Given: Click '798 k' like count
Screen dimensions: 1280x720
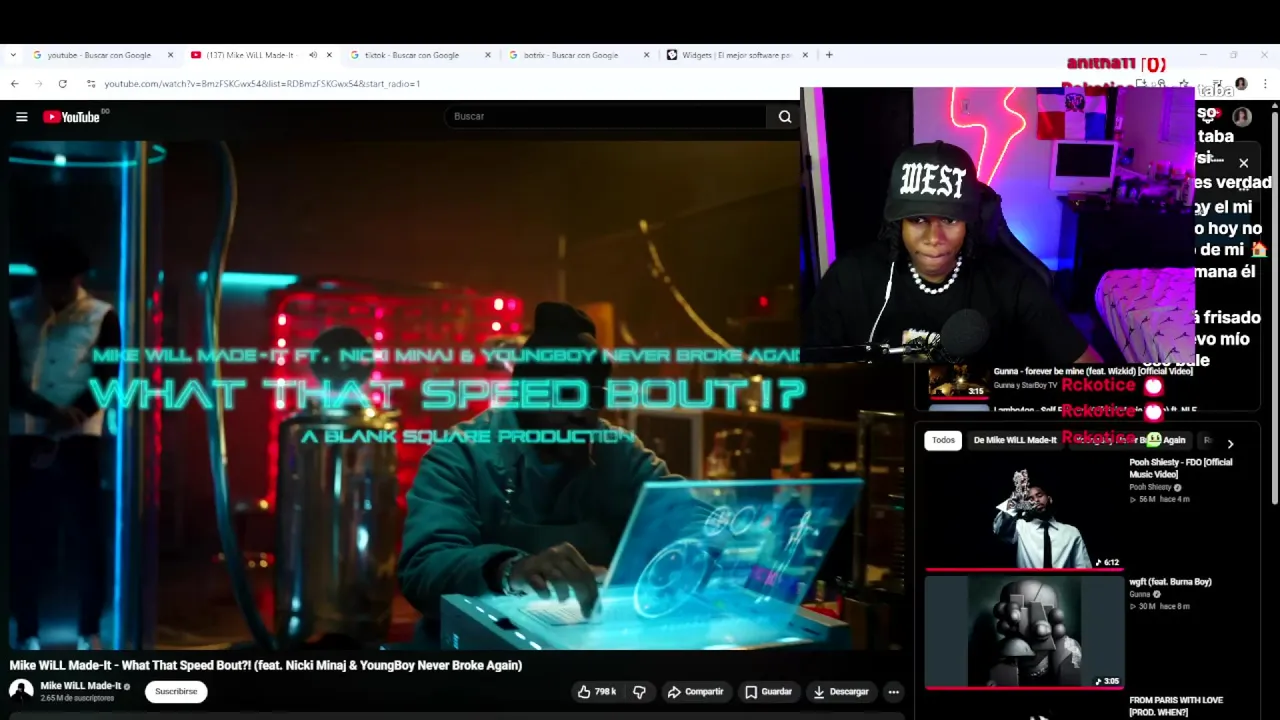Looking at the screenshot, I should (605, 692).
